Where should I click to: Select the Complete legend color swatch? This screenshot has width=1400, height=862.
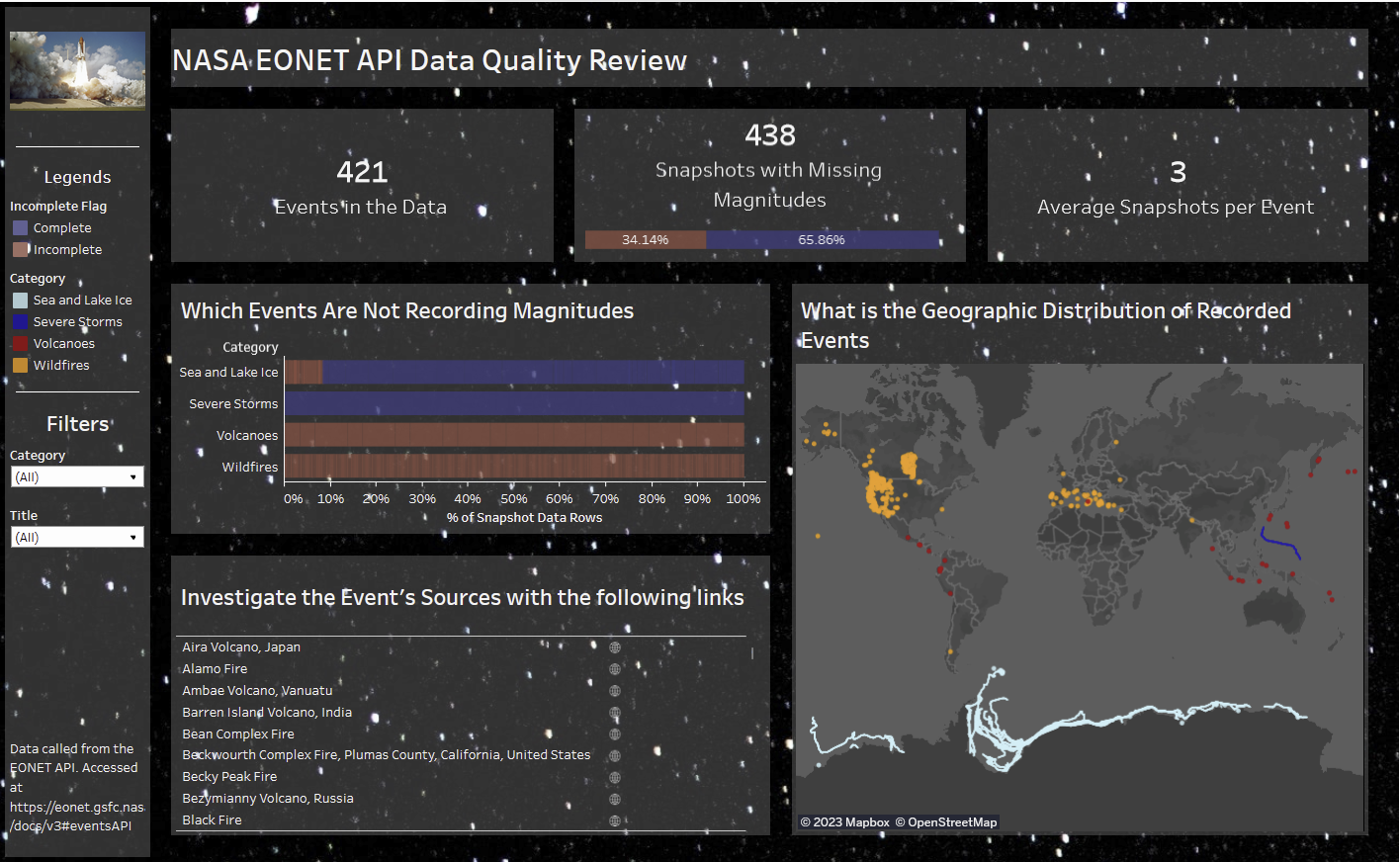[x=21, y=228]
